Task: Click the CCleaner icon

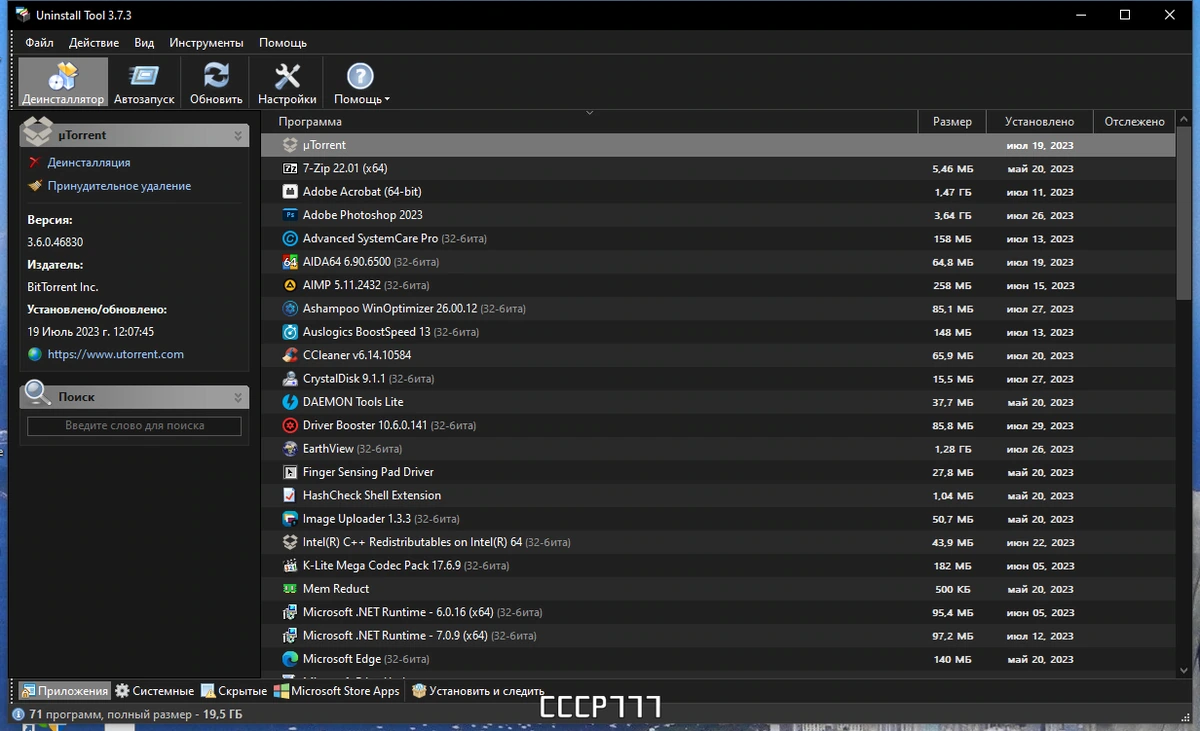Action: 290,355
